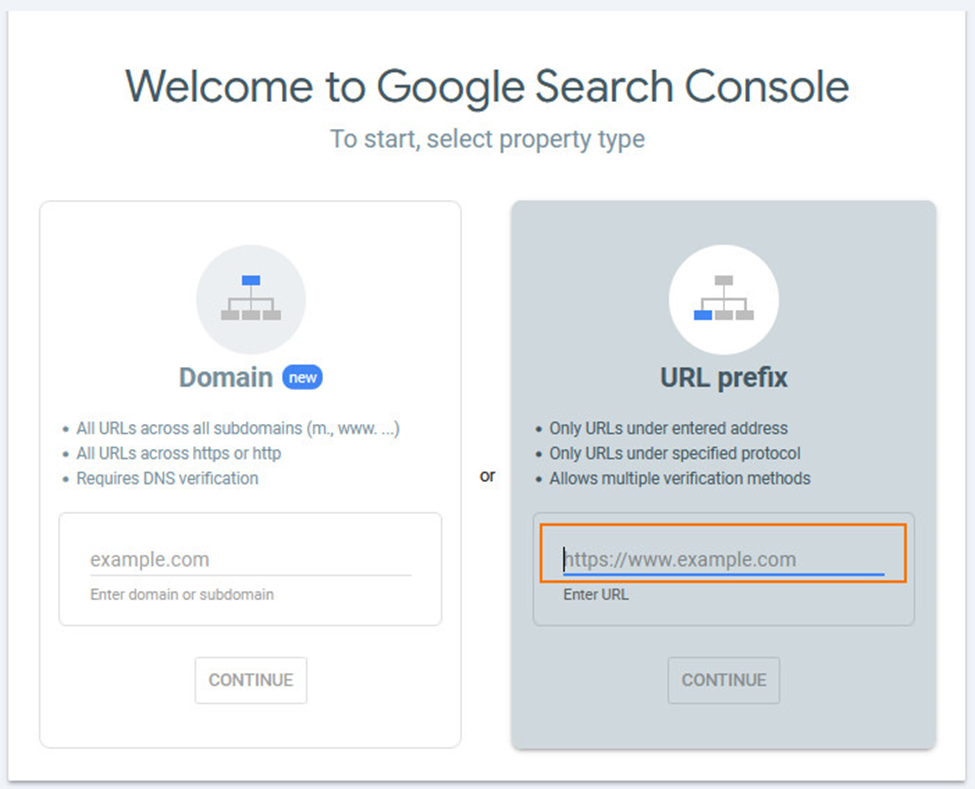Screen dimensions: 975x789
Task: Click "Only URLs under entered address" bullet
Action: (668, 428)
